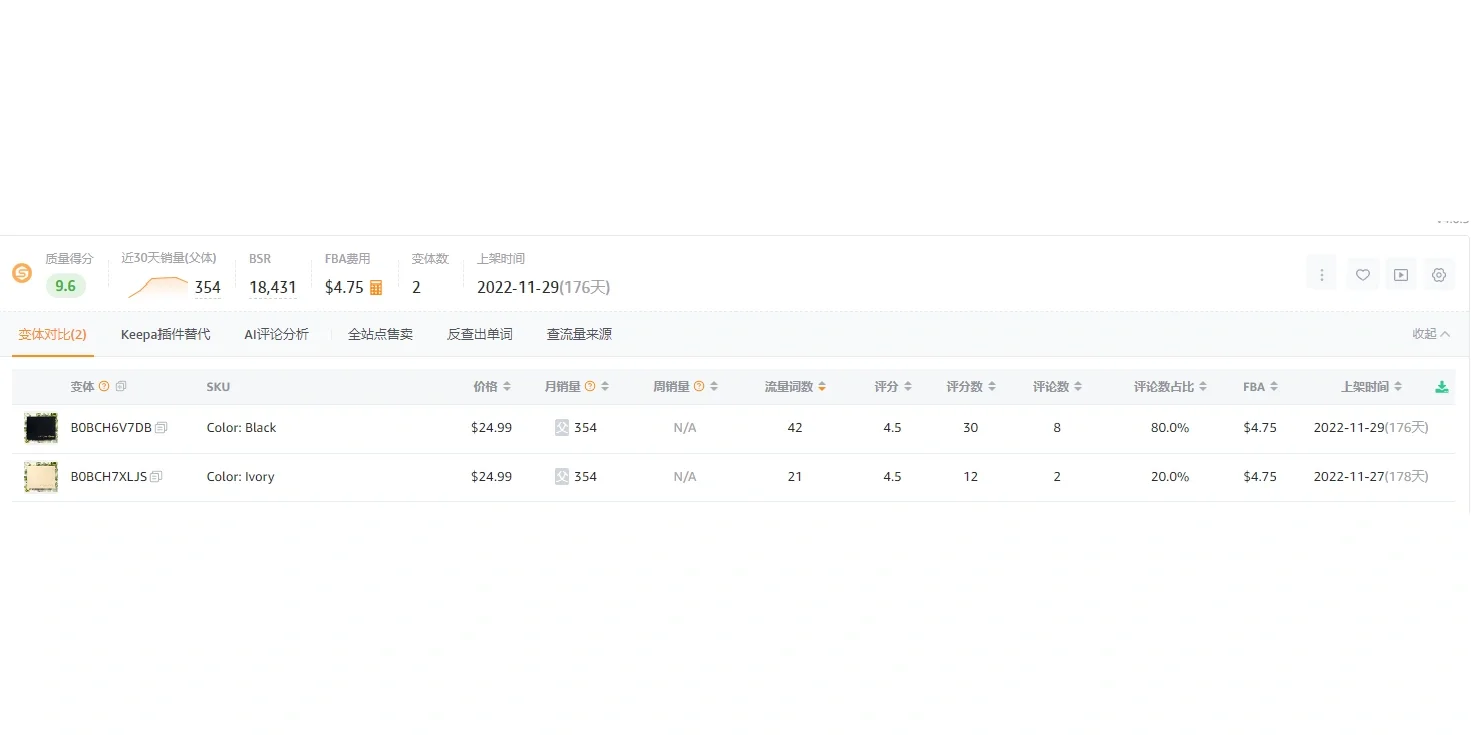Sort the table by 价格

pos(507,387)
